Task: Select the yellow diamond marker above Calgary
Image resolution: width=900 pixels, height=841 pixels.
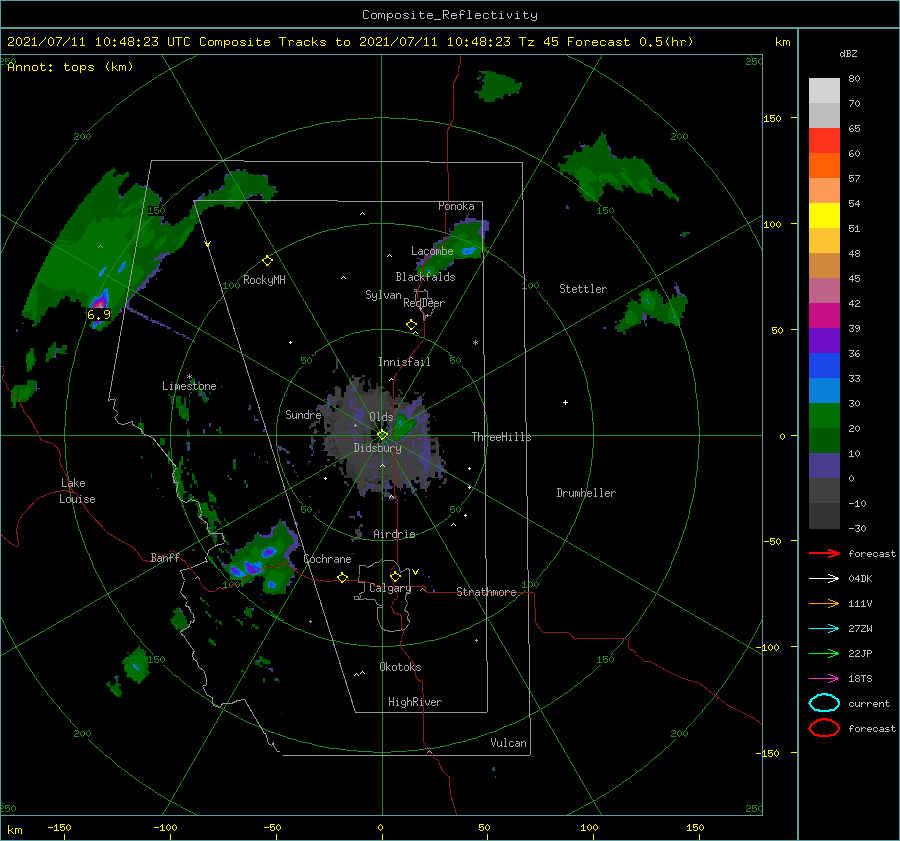Action: click(395, 576)
